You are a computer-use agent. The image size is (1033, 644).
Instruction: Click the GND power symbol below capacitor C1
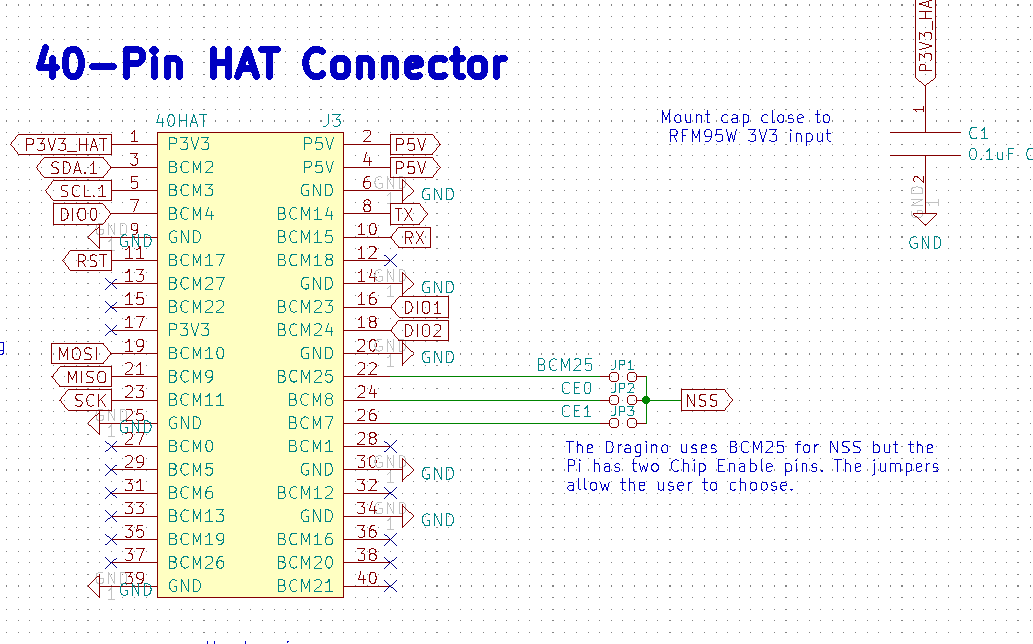coord(925,219)
